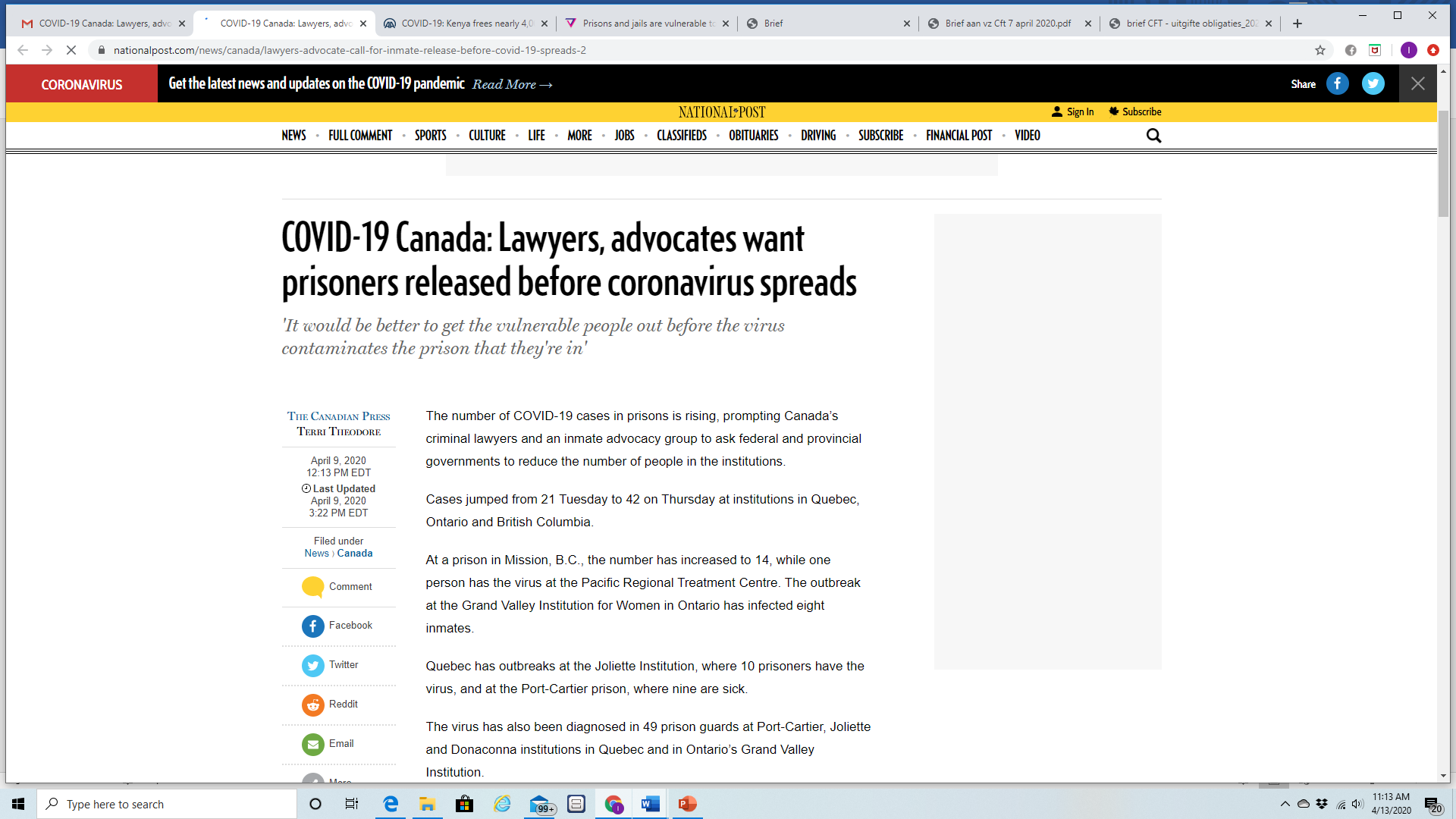Share article via Twitter icon in banner
The image size is (1456, 819).
tap(1373, 83)
